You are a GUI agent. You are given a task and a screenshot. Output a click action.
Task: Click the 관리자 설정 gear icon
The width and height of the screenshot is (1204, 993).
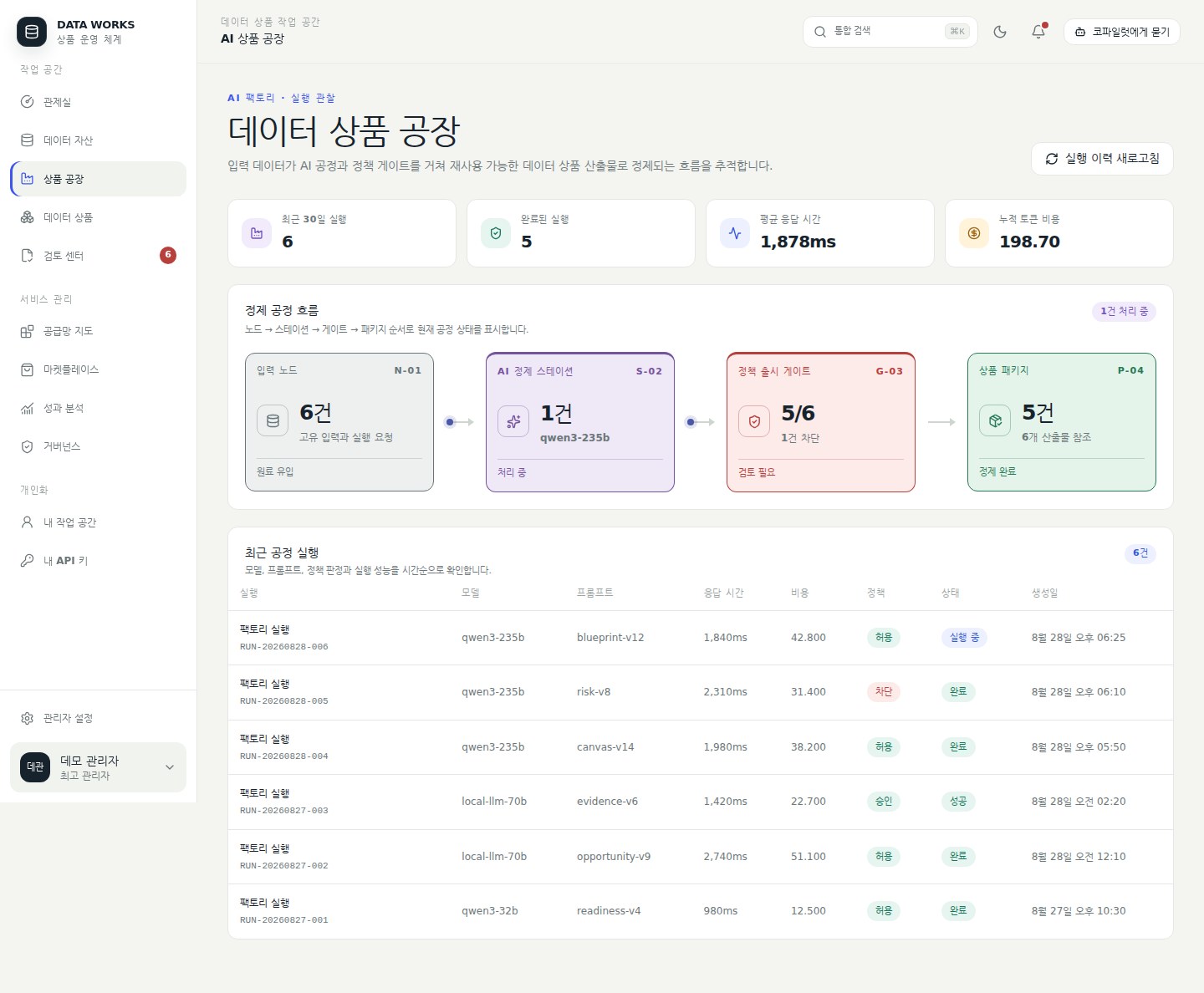27,718
